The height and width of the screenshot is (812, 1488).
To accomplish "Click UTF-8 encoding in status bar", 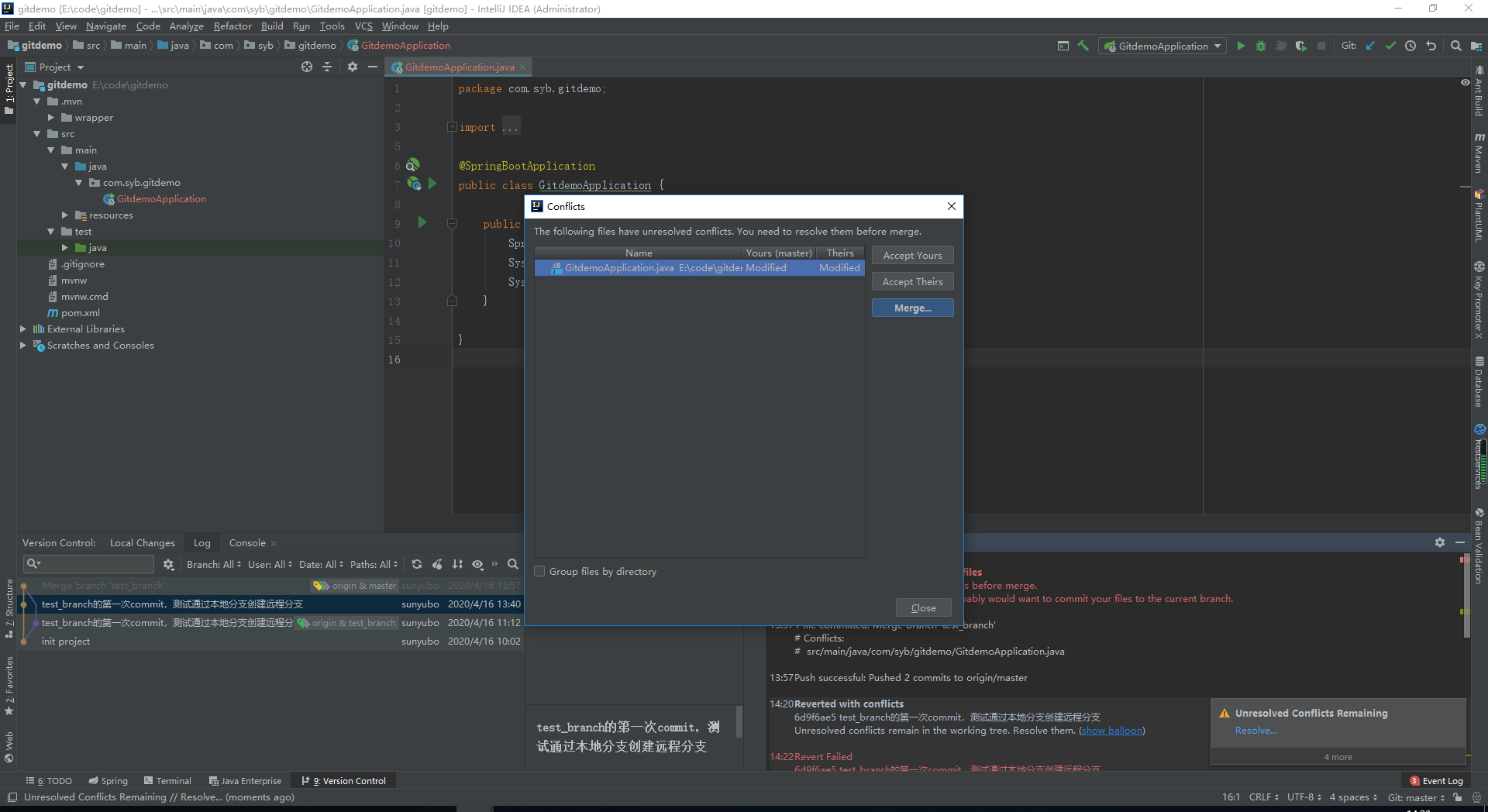I will [x=1304, y=797].
